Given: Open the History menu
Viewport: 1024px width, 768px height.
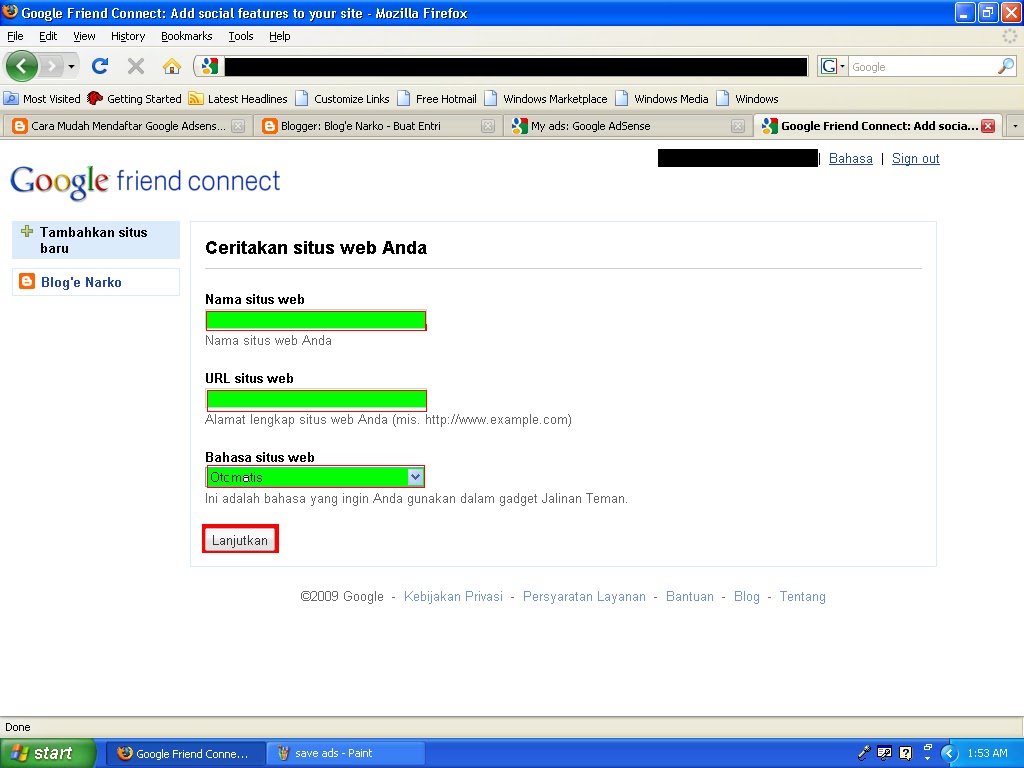Looking at the screenshot, I should (127, 36).
